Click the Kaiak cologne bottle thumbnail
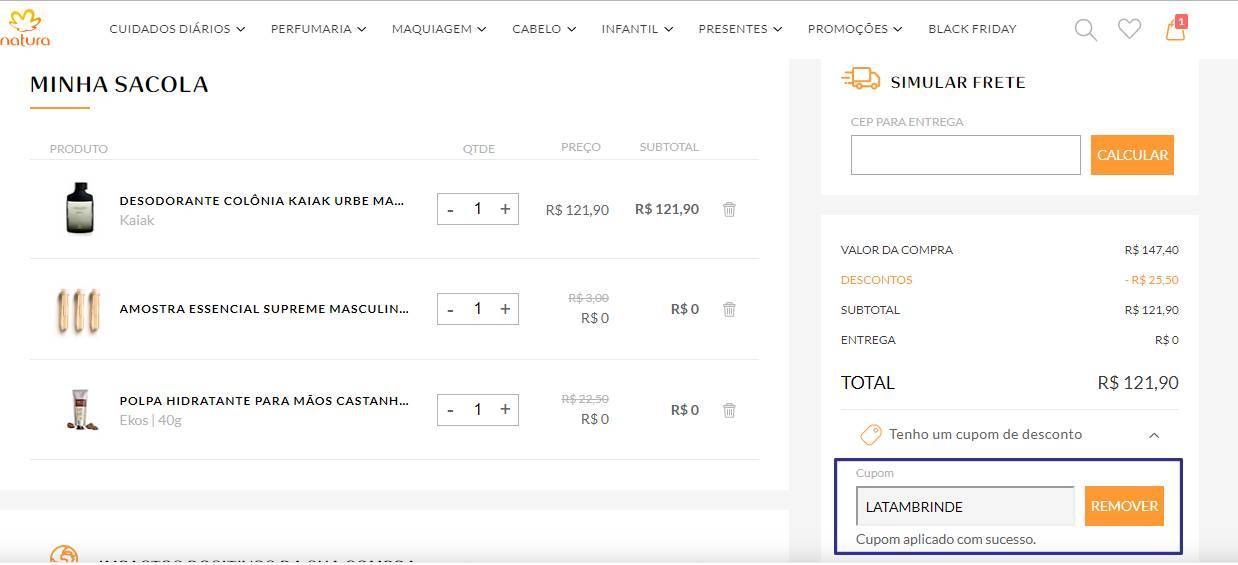This screenshot has height=565, width=1238. 79,208
